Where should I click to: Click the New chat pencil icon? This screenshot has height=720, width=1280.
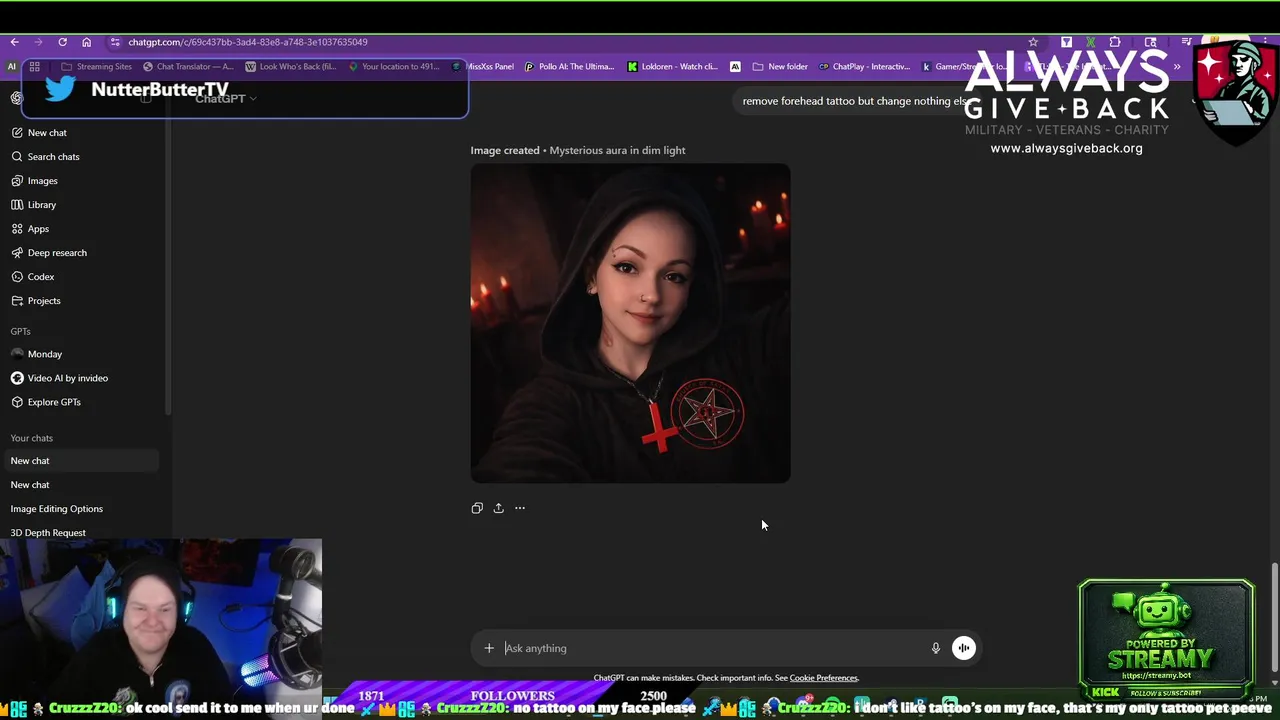(17, 133)
